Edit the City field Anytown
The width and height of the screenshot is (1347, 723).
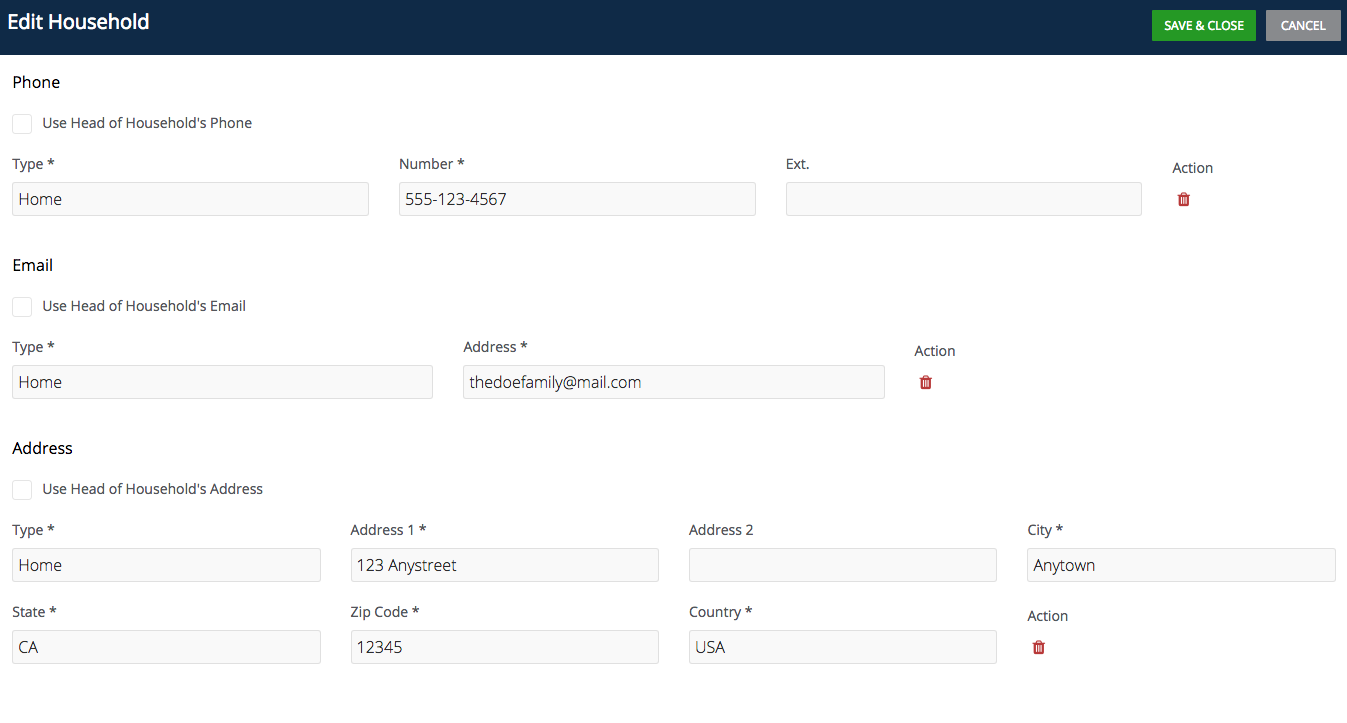coord(1181,565)
